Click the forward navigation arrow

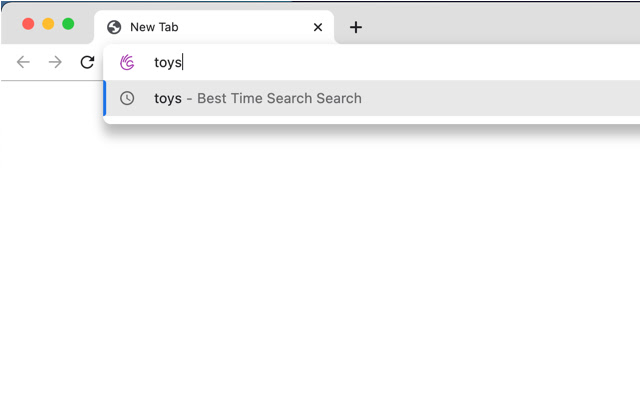coord(55,62)
